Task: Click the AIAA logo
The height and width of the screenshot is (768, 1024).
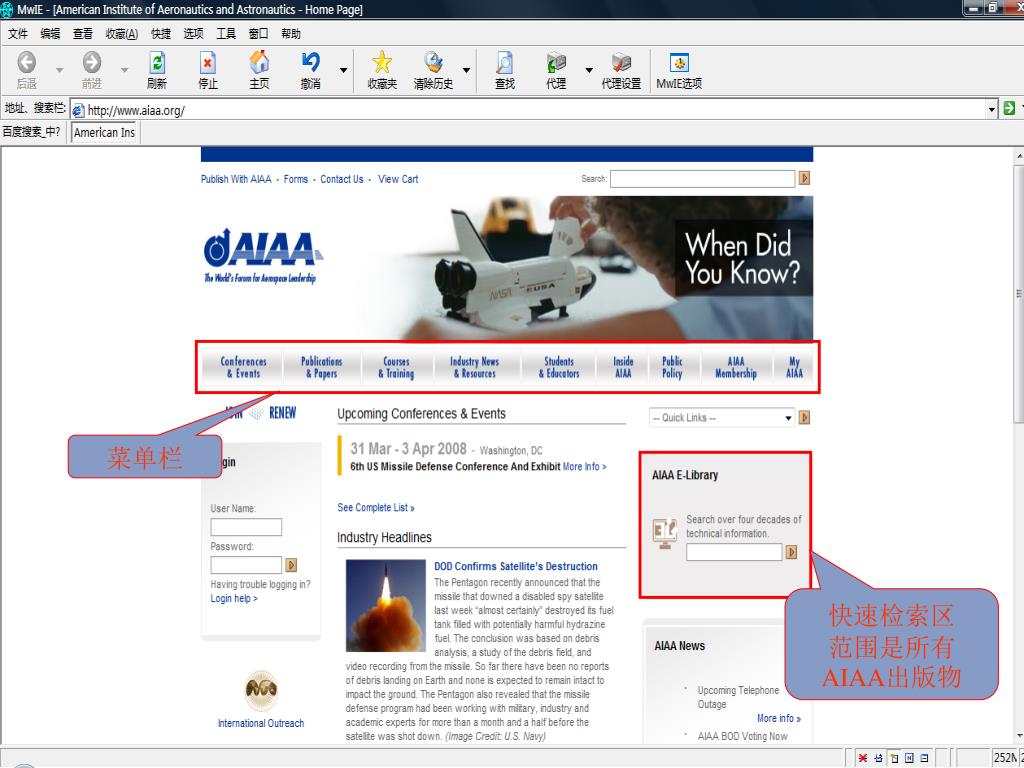Action: pos(262,255)
